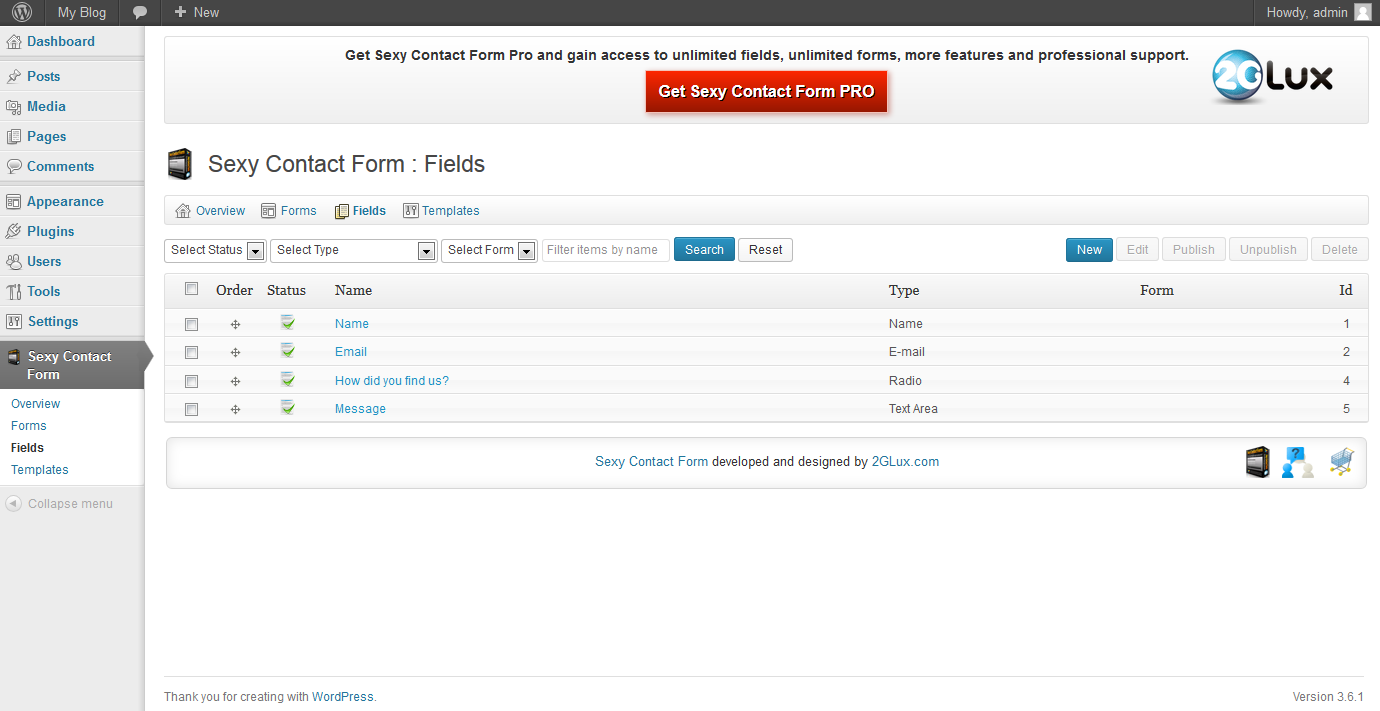
Task: Sort by the Type column header
Action: click(x=904, y=290)
